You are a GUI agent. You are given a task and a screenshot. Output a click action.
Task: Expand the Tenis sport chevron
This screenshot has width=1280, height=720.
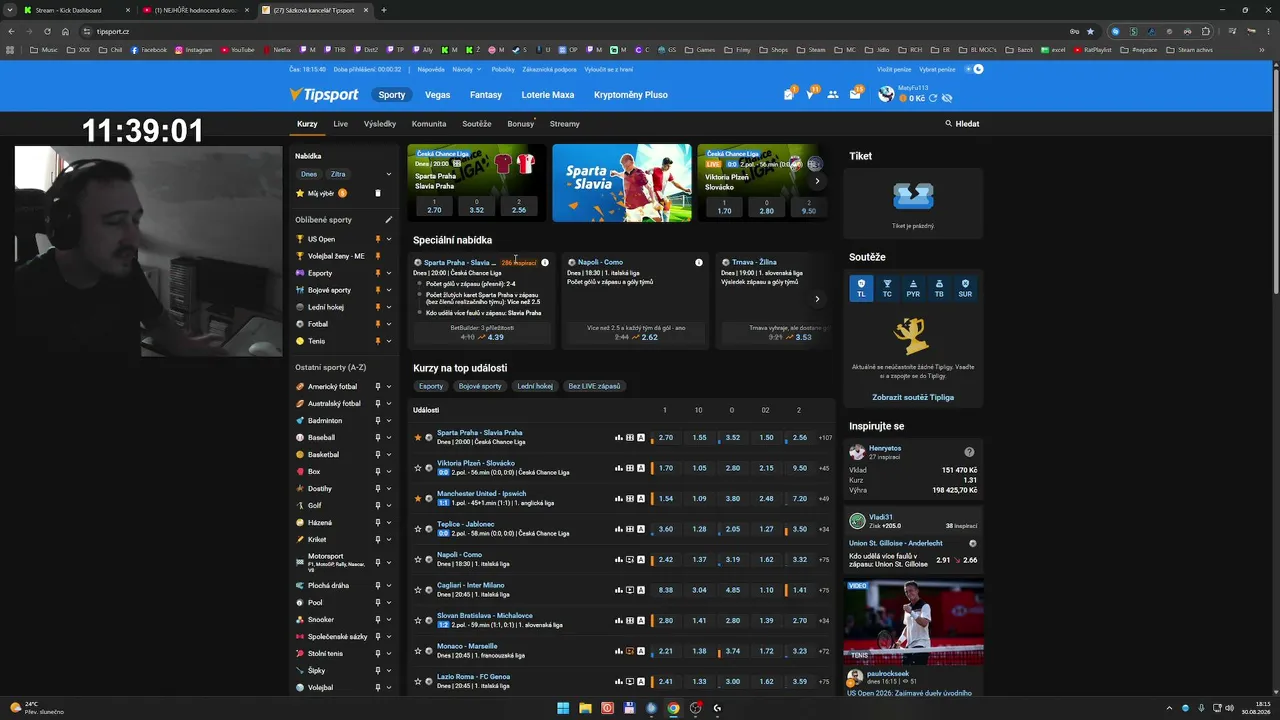point(389,341)
